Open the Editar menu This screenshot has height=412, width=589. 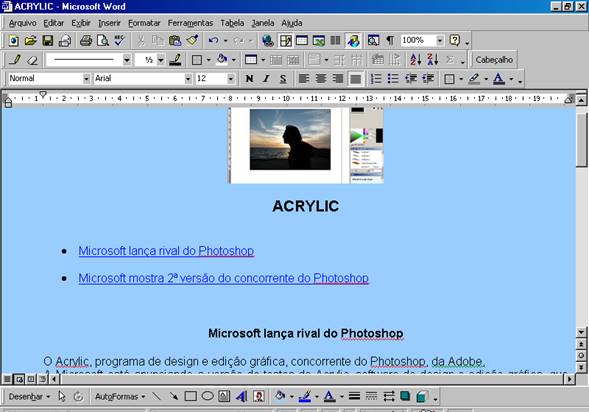[x=54, y=23]
